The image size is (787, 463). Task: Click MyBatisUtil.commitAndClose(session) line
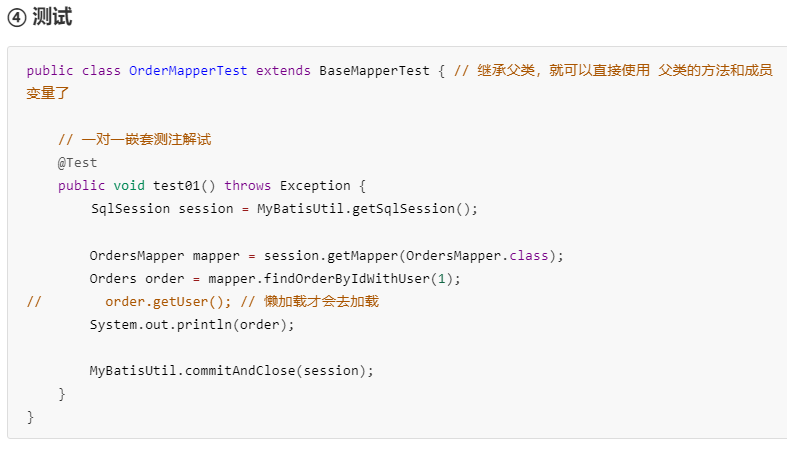pyautogui.click(x=231, y=371)
